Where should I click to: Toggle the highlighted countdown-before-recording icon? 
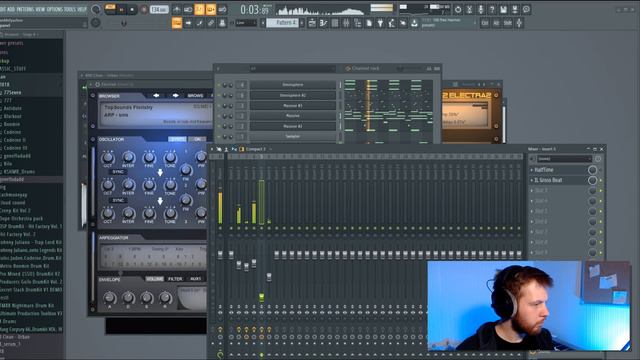(200, 9)
